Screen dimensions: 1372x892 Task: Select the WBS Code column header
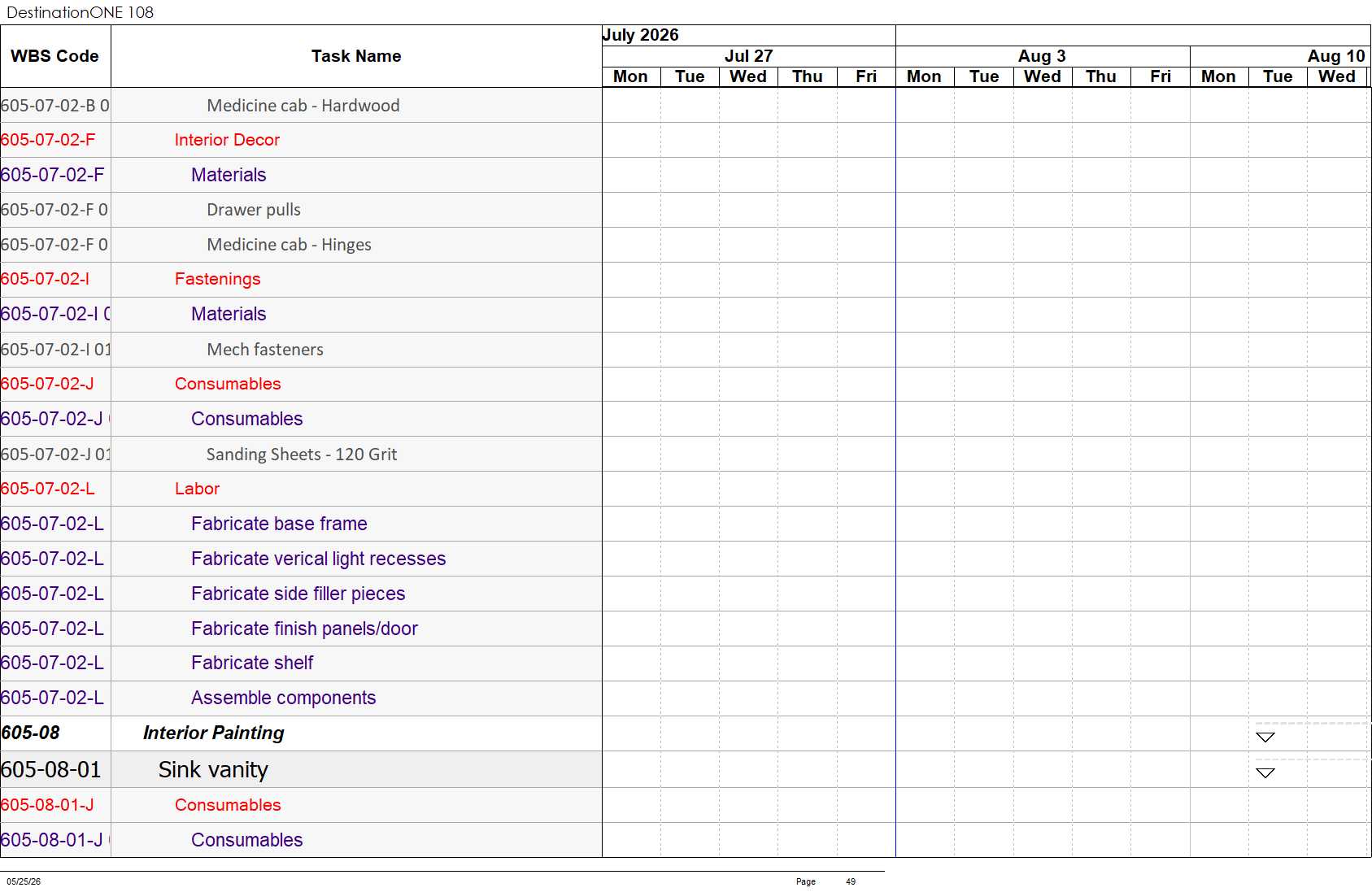coord(55,56)
